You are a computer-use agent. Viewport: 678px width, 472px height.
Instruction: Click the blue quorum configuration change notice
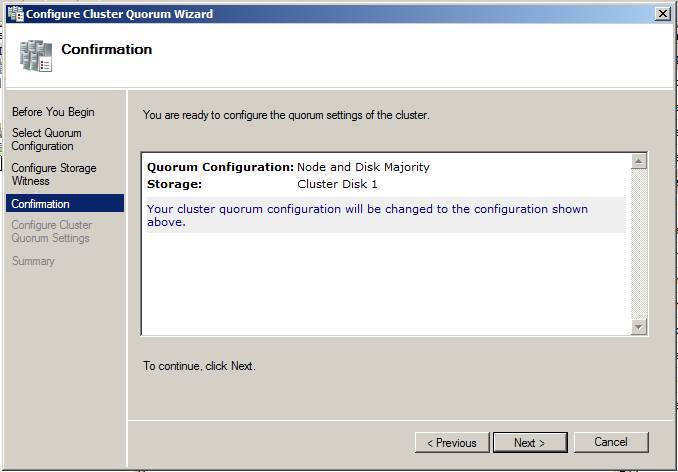pos(367,215)
